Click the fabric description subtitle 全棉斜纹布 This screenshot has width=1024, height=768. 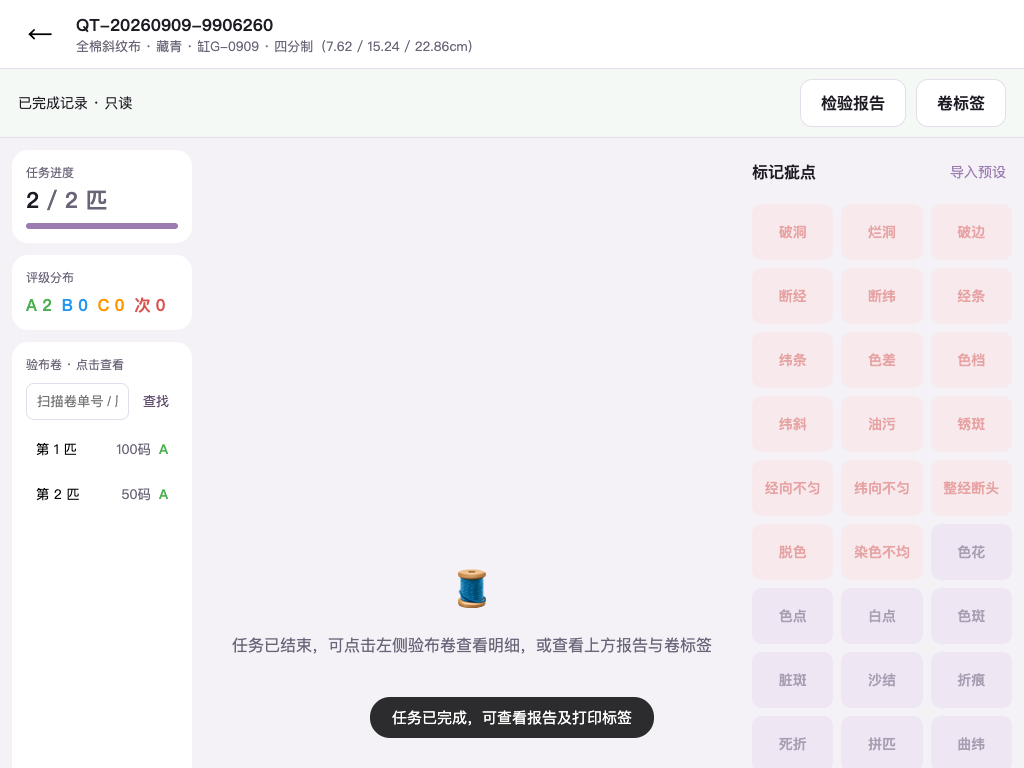(108, 46)
